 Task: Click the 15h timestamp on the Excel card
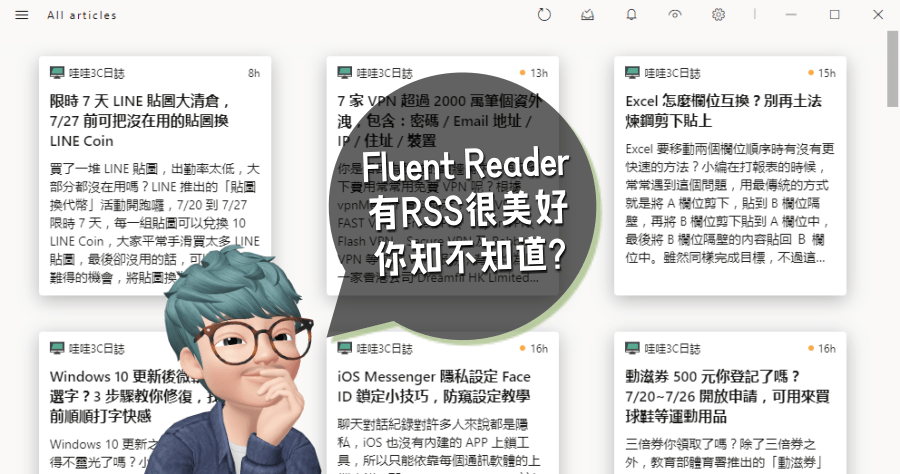point(827,73)
